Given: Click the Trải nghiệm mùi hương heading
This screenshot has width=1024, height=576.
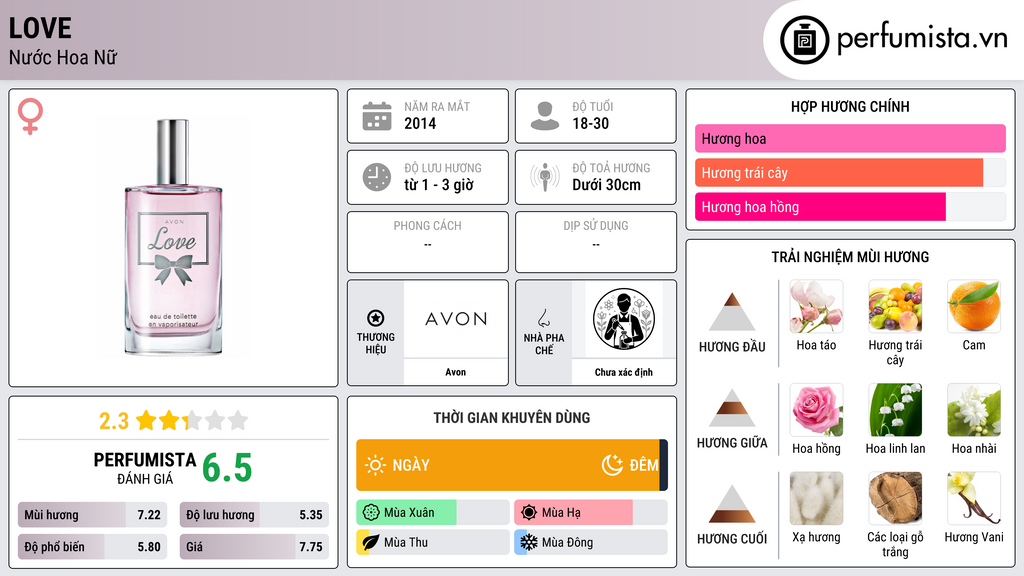Looking at the screenshot, I should point(850,257).
